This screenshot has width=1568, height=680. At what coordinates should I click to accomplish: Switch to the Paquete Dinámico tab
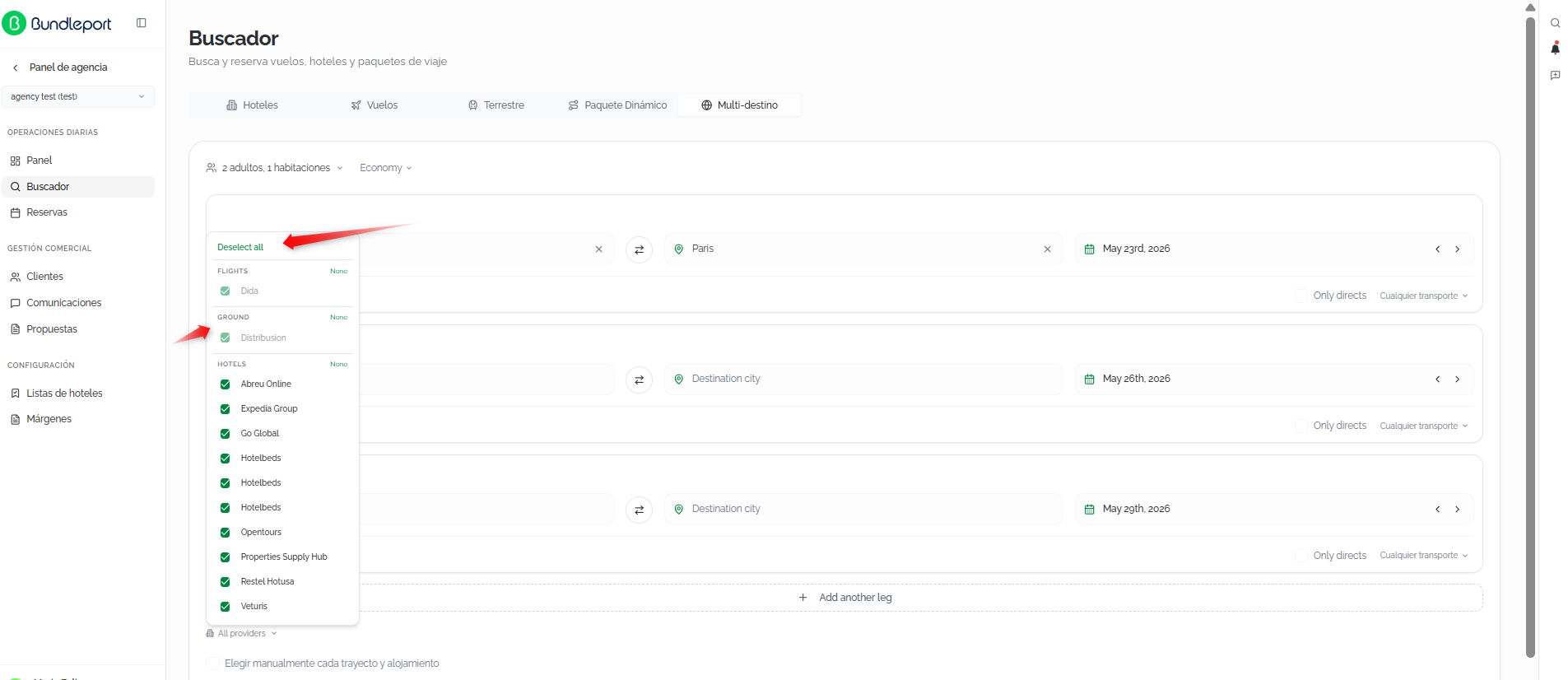(618, 105)
